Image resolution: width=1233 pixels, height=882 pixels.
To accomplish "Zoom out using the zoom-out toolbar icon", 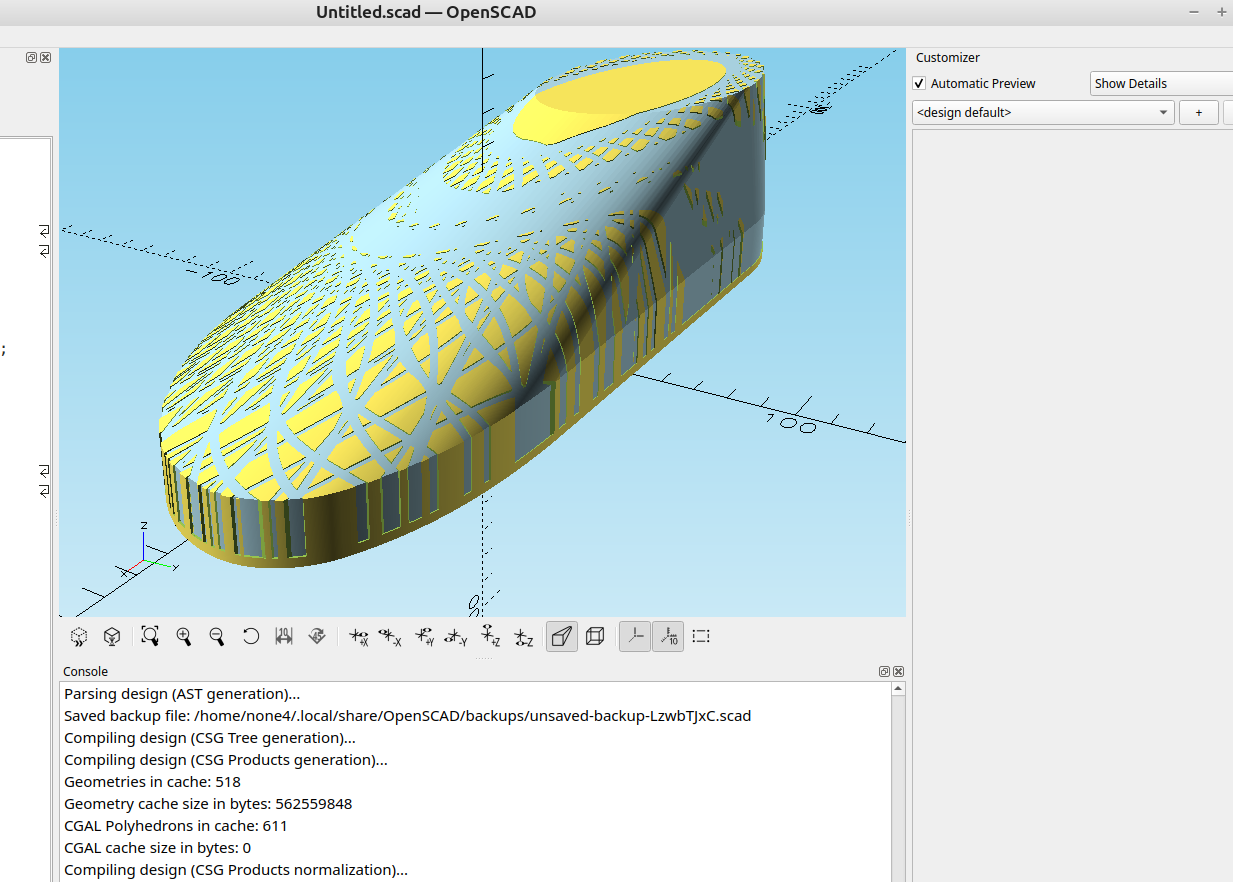I will [217, 636].
